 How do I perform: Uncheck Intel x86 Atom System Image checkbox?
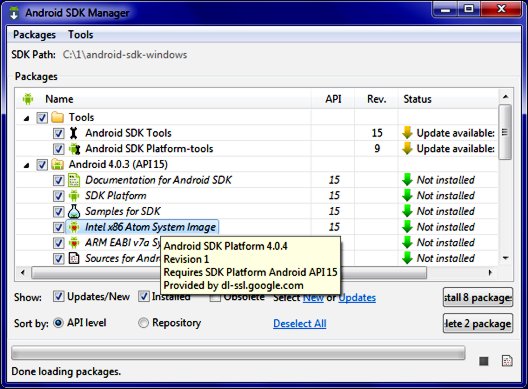point(59,227)
